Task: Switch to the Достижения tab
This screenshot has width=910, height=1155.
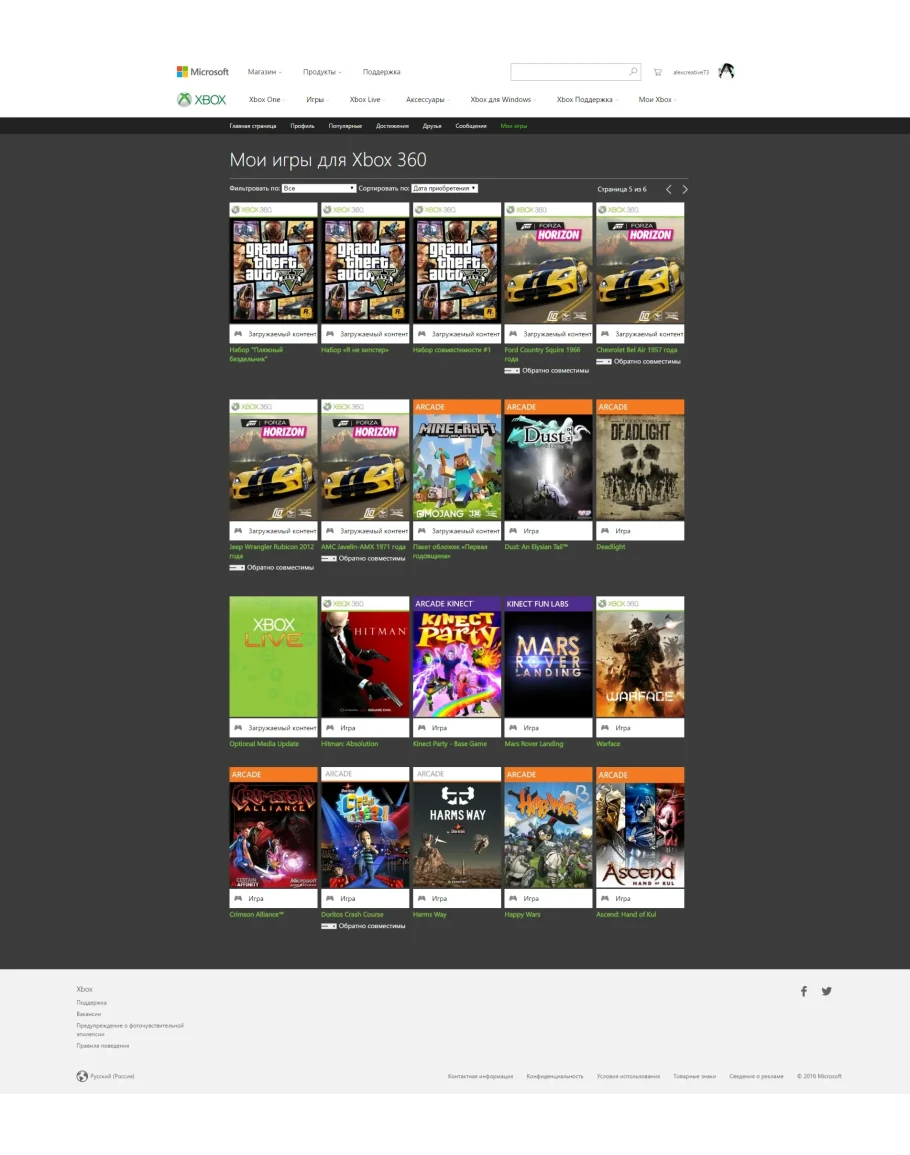Action: pos(392,126)
